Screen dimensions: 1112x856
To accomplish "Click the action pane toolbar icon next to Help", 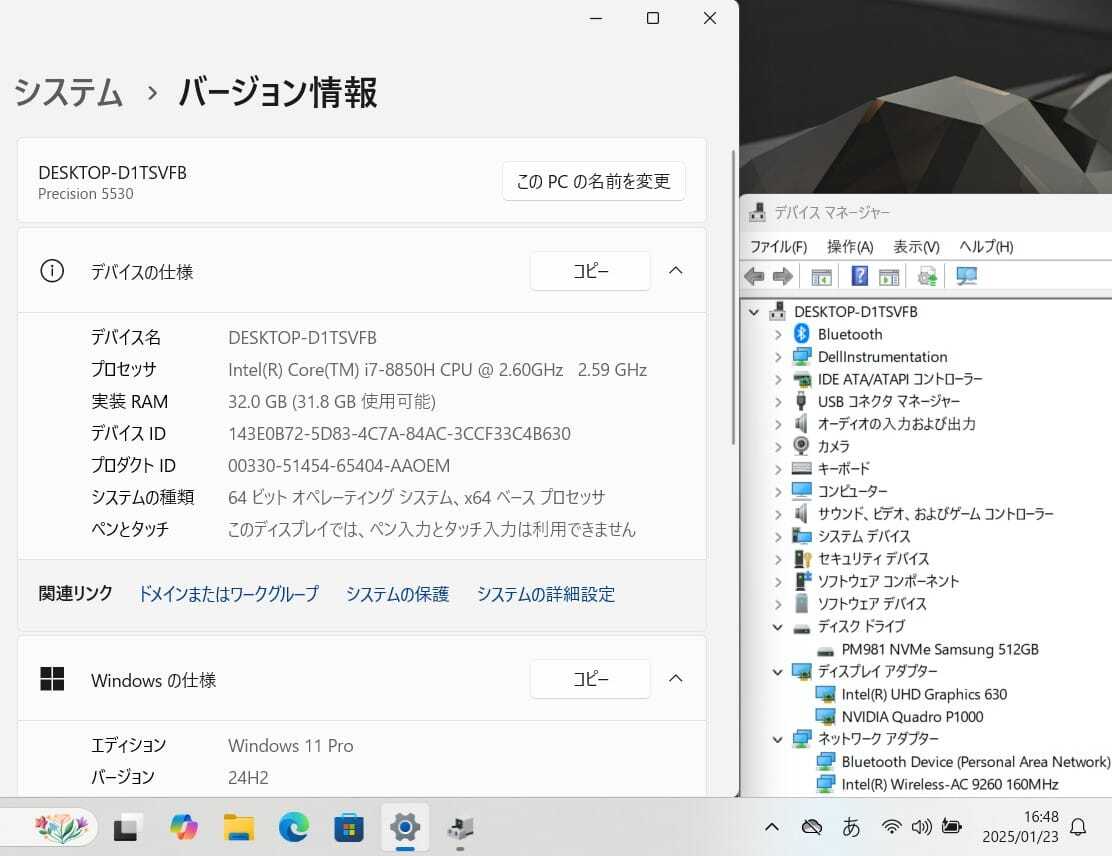I will click(x=889, y=277).
